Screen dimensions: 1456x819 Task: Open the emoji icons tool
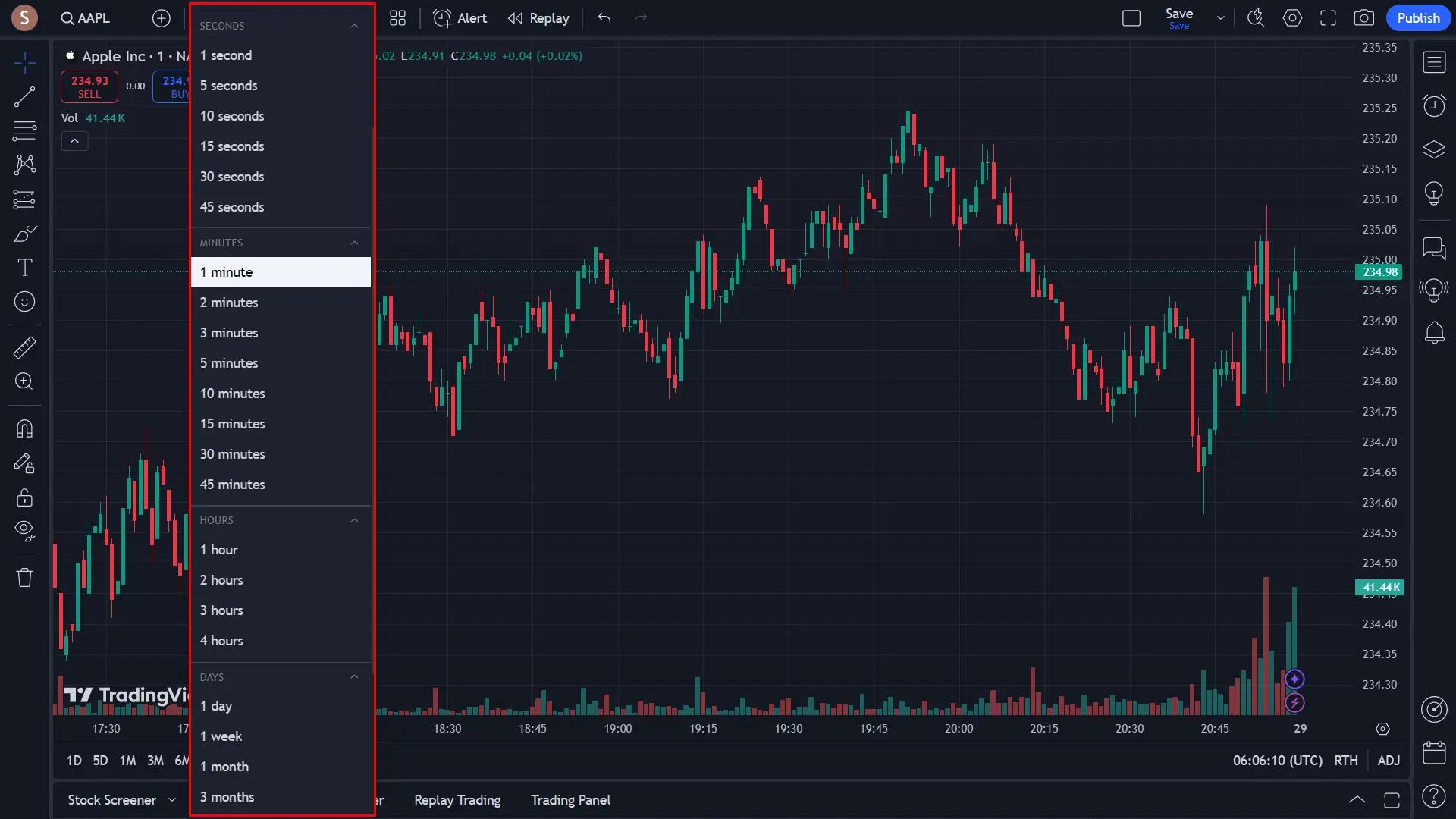pos(24,302)
